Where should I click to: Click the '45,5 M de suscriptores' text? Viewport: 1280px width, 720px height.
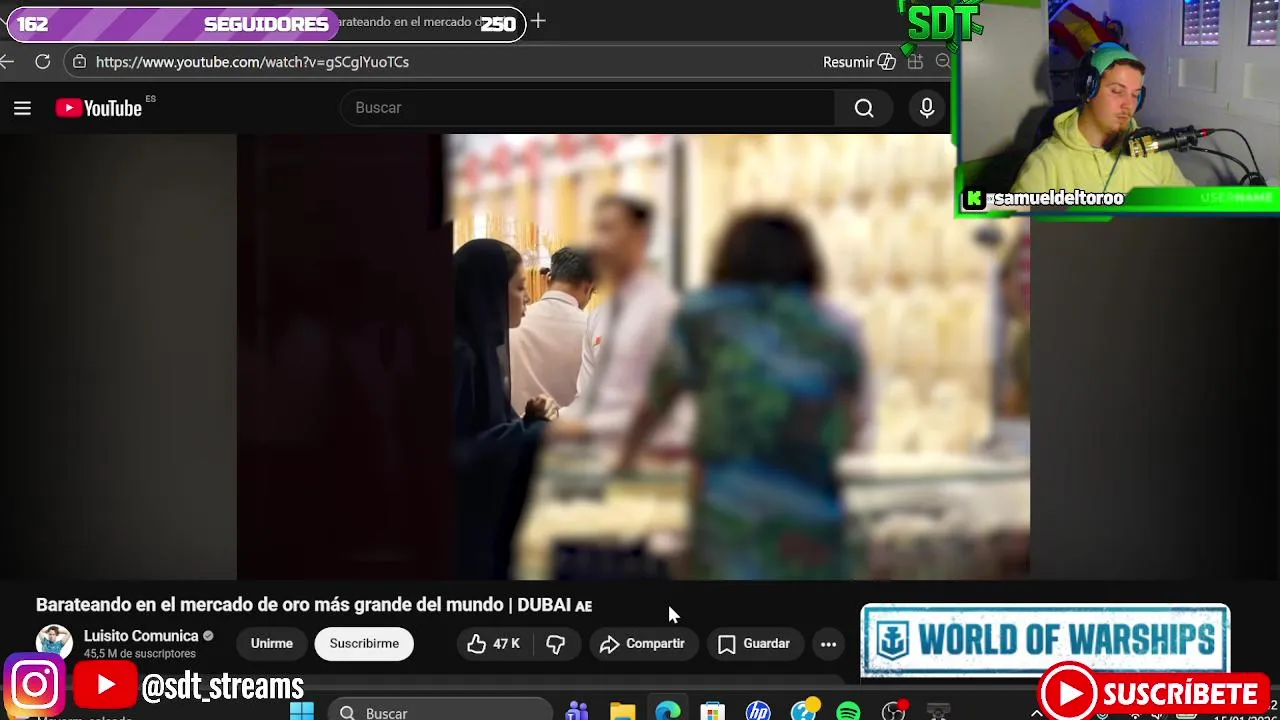pos(140,654)
